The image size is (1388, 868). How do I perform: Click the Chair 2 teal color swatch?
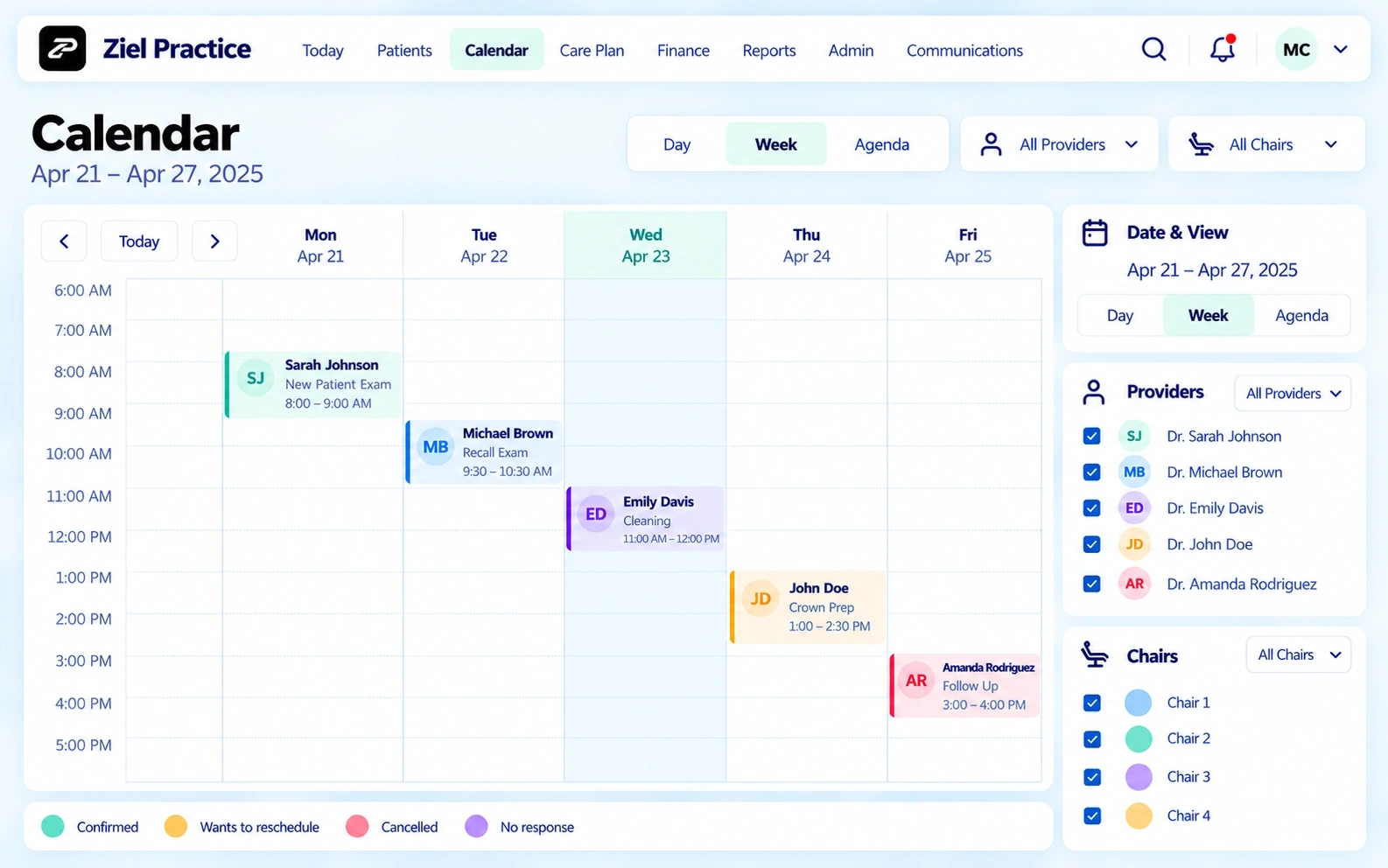1138,739
